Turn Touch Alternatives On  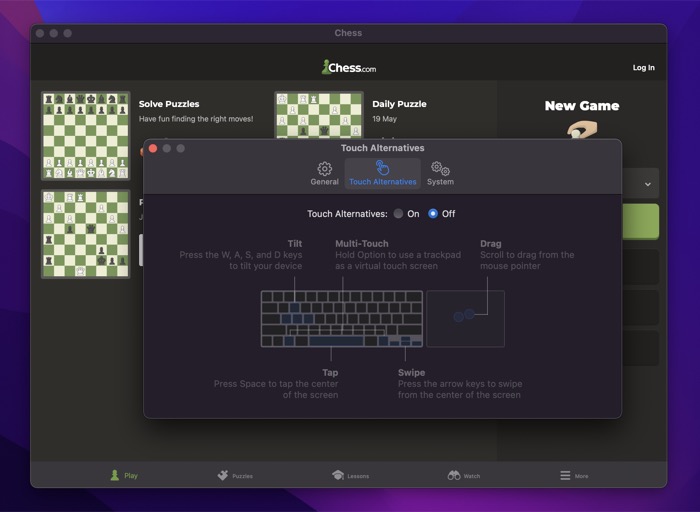click(x=398, y=214)
